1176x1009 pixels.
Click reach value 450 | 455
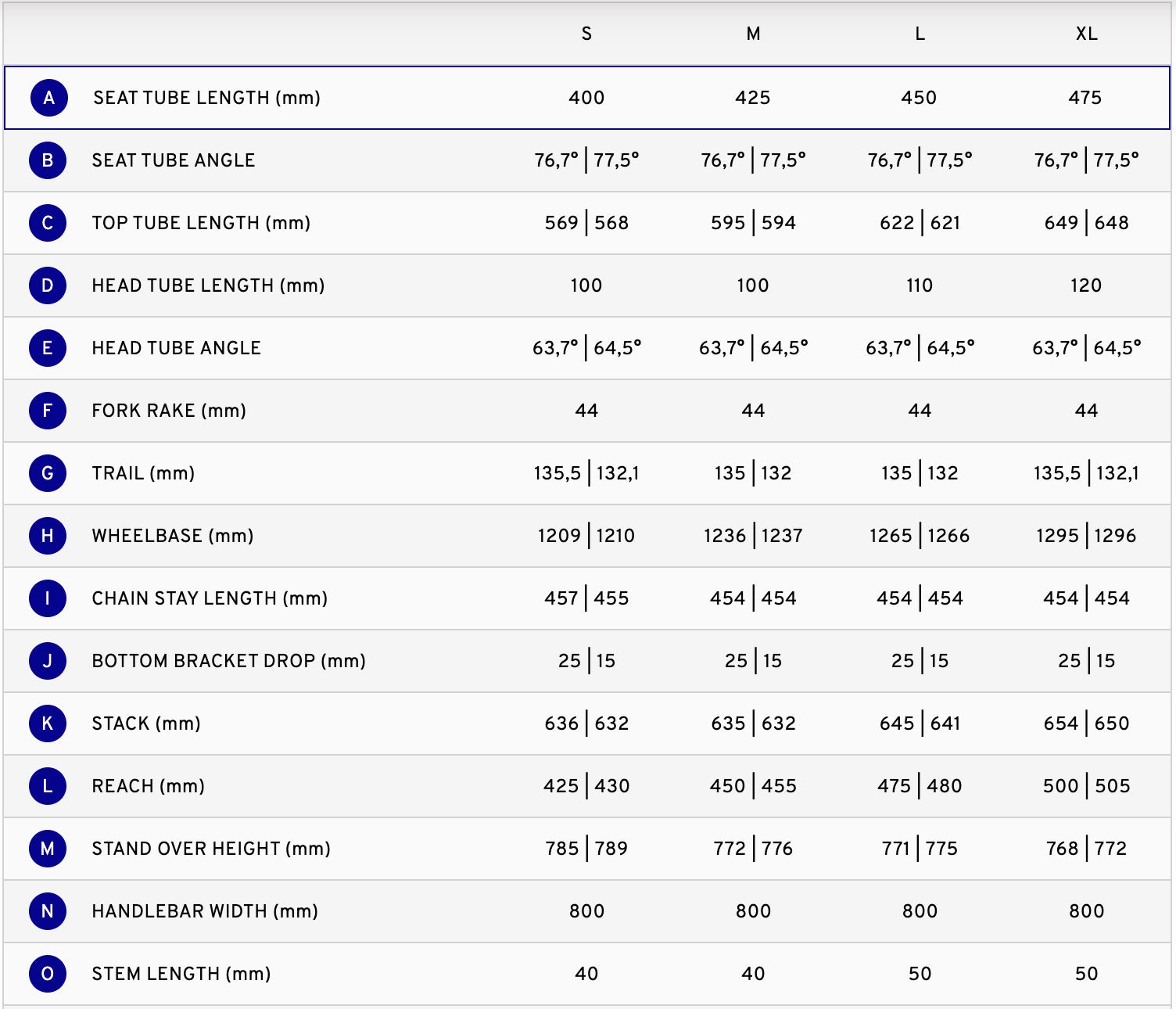753,786
